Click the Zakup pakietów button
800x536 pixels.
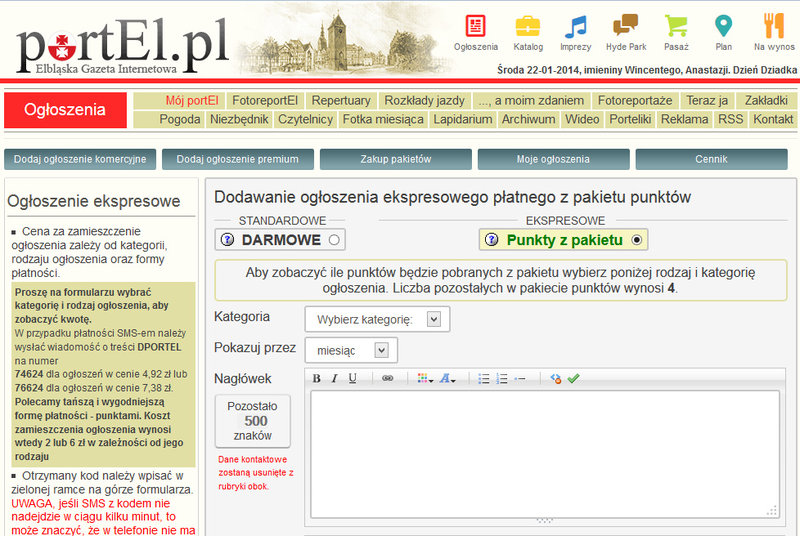[x=396, y=159]
